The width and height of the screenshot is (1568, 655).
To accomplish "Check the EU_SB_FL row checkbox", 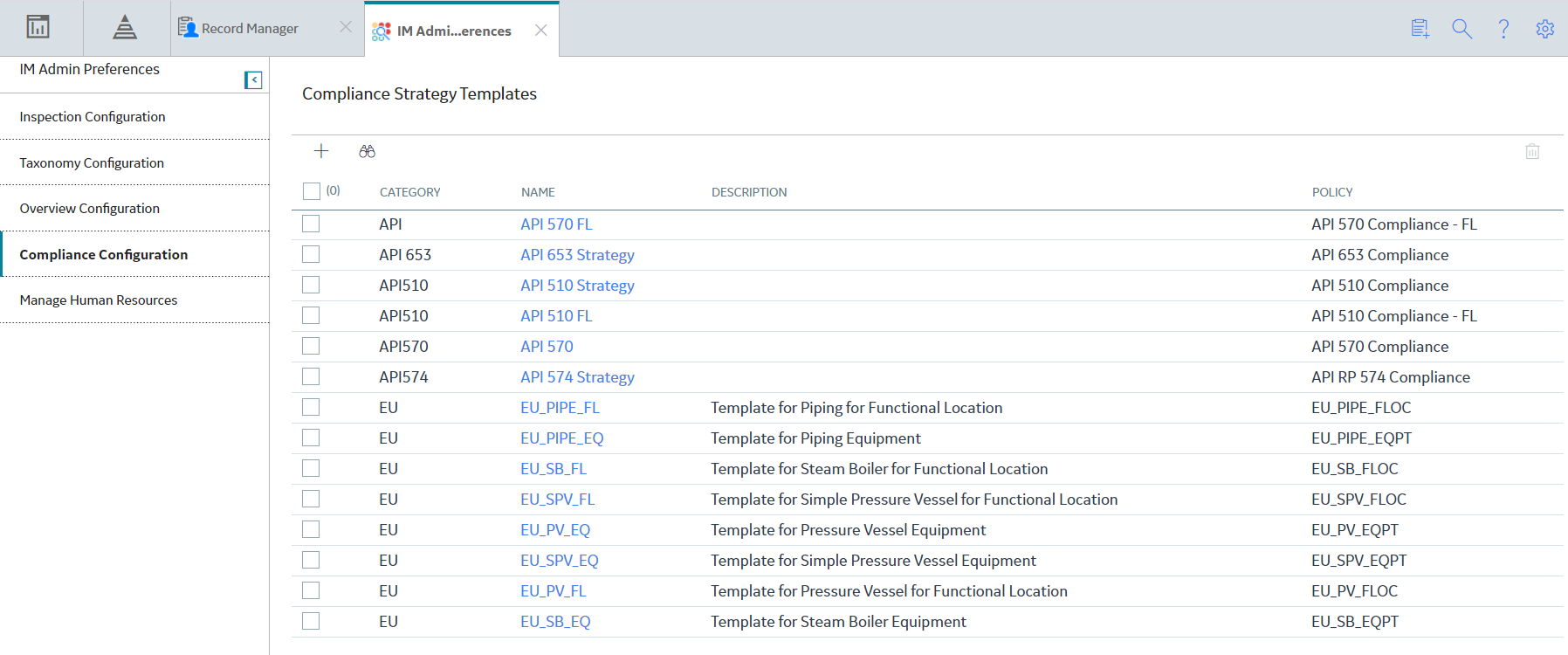I will (311, 469).
